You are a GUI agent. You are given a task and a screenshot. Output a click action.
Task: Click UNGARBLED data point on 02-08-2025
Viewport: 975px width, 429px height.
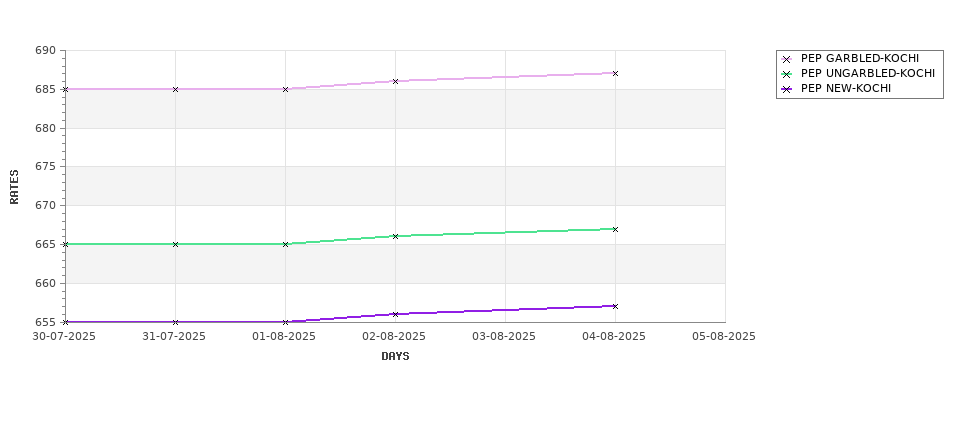click(395, 236)
